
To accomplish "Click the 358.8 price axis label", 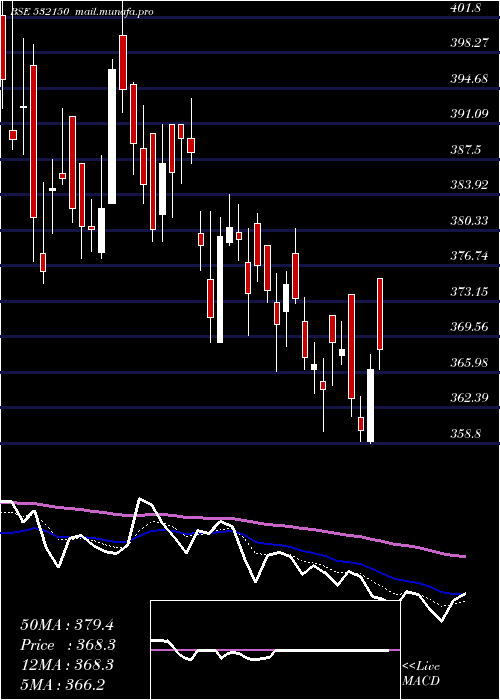I will click(466, 433).
